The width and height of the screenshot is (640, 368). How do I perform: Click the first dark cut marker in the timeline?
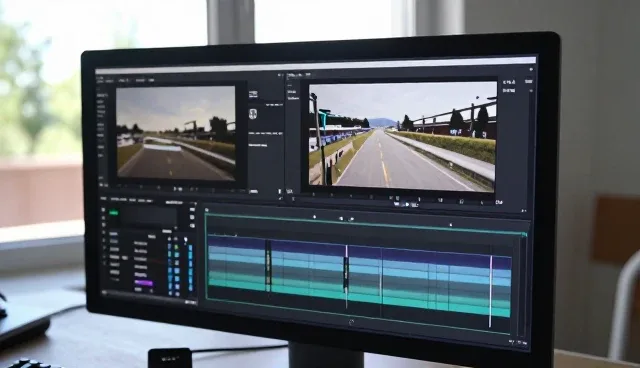pyautogui.click(x=268, y=265)
